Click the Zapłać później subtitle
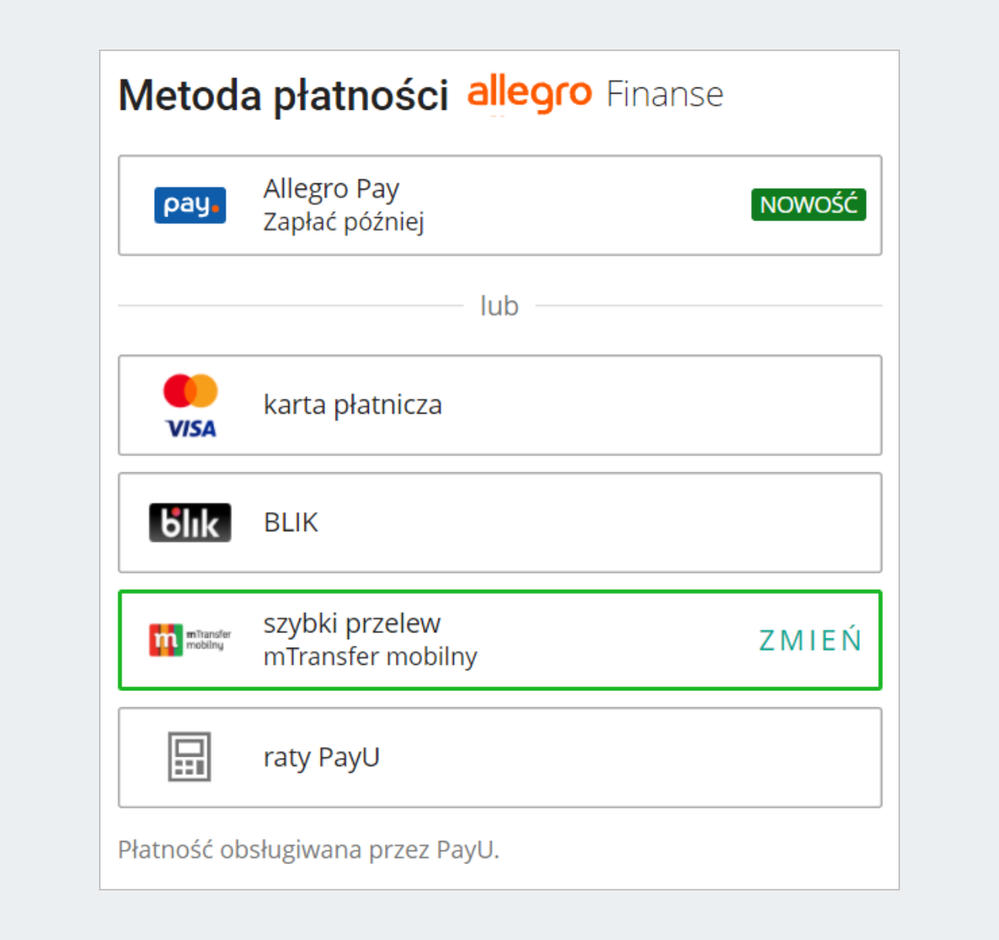 pos(343,222)
